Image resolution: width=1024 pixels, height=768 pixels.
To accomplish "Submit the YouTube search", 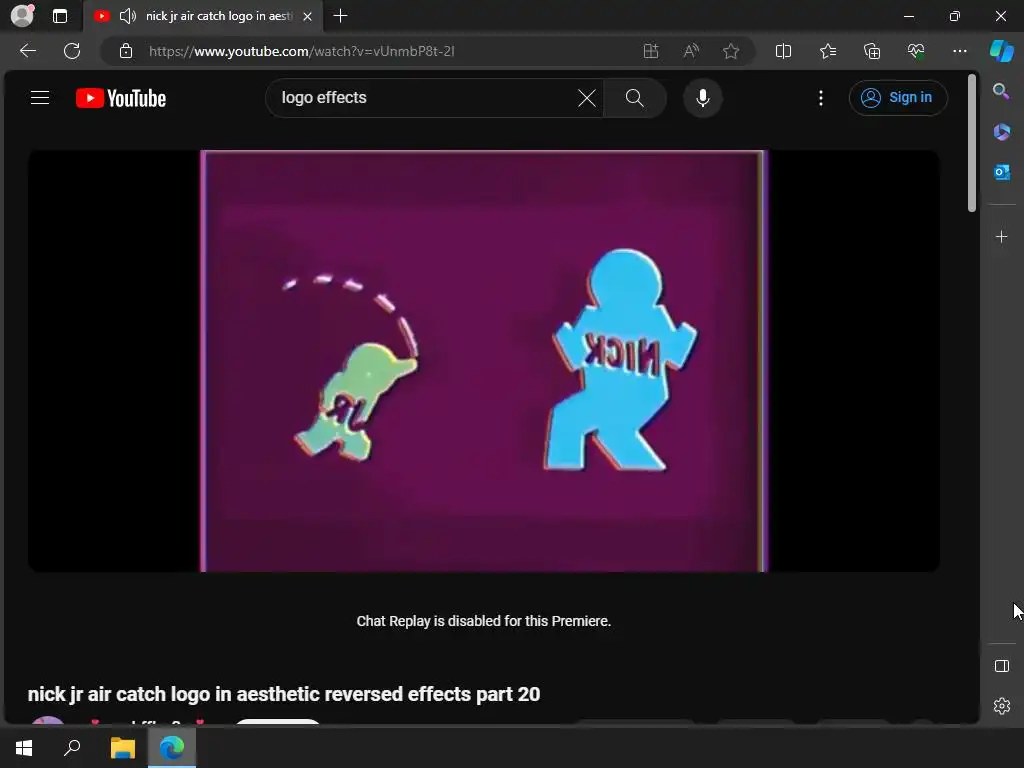I will pyautogui.click(x=635, y=98).
